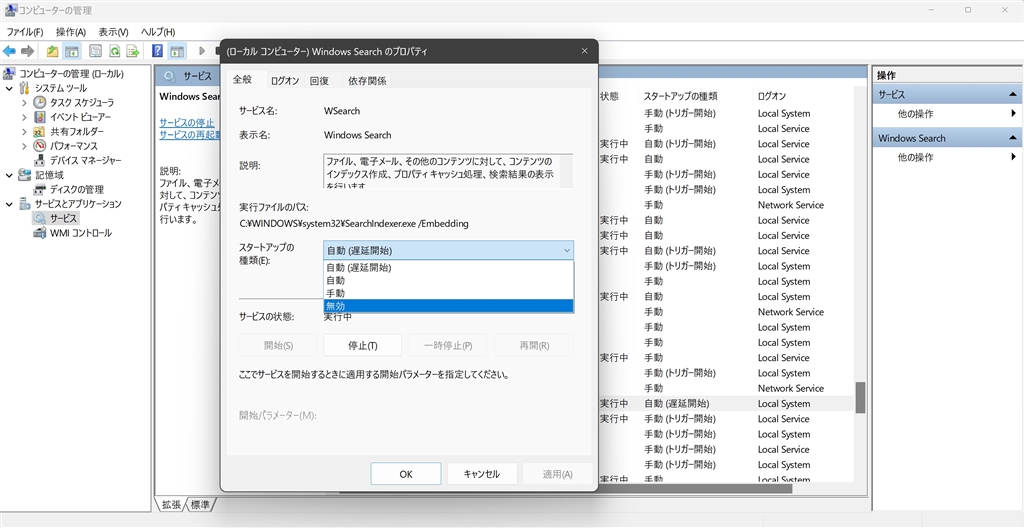Click the green Refresh toolbar icon
Screen dimensions: 1024x528
tap(114, 51)
